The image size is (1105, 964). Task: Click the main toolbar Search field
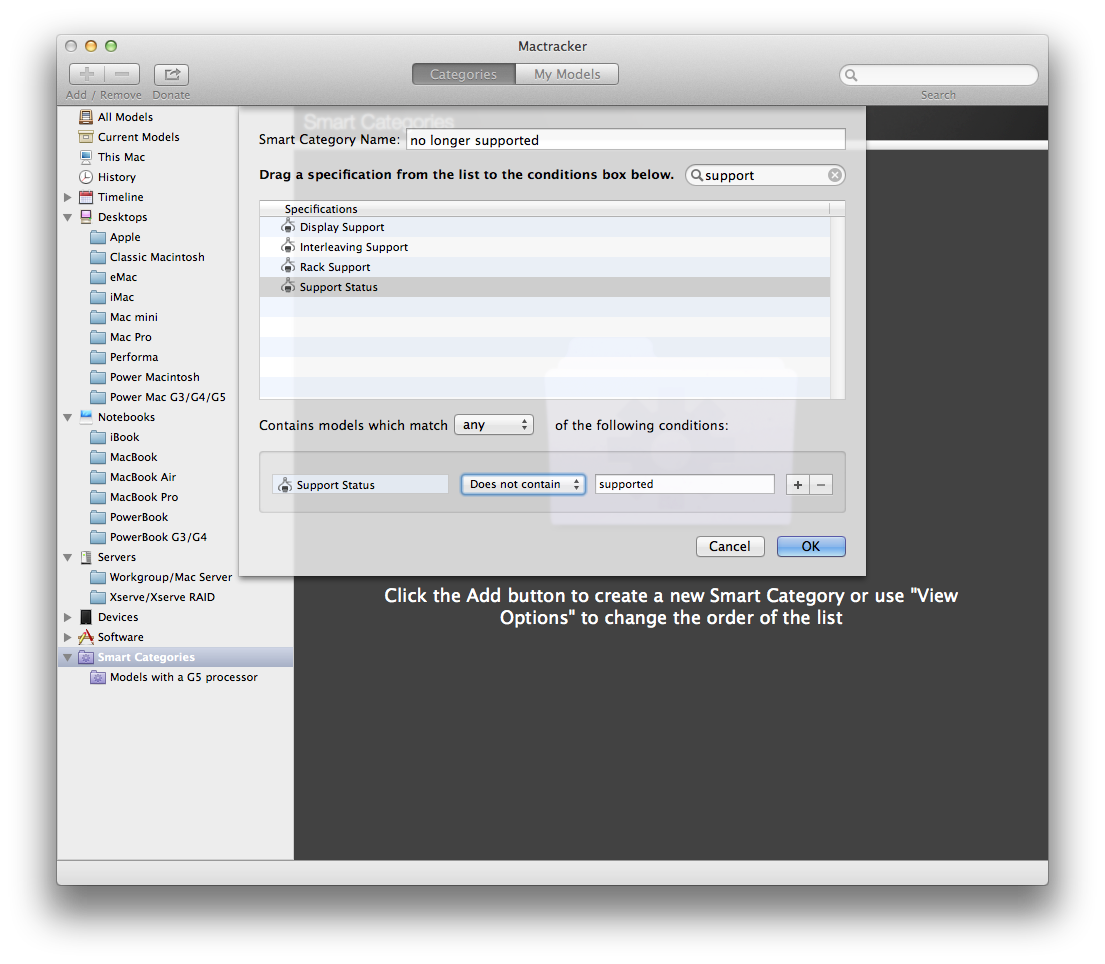point(938,75)
